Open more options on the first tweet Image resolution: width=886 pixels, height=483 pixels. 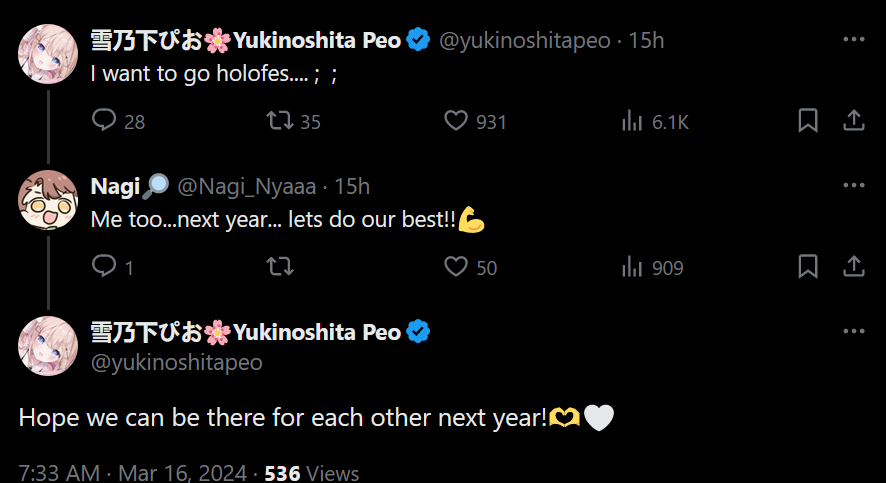[x=853, y=40]
